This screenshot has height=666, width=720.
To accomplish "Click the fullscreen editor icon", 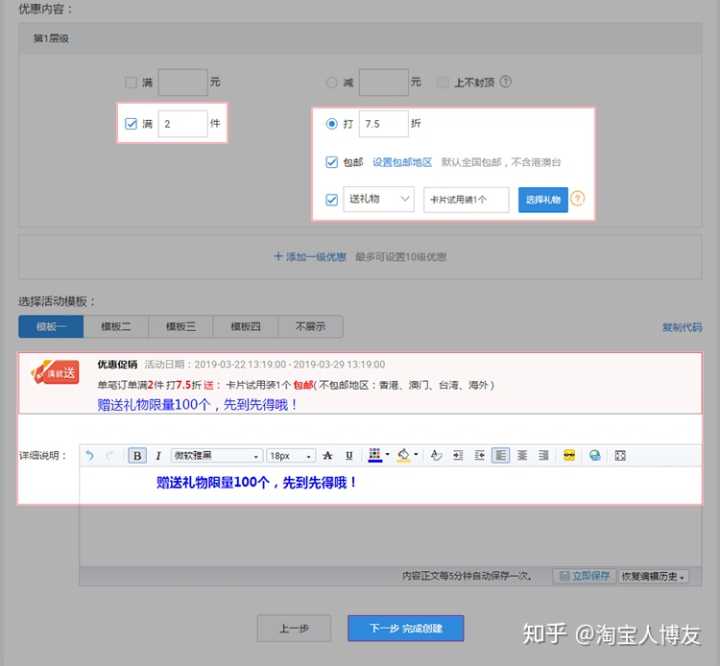I will click(x=620, y=456).
